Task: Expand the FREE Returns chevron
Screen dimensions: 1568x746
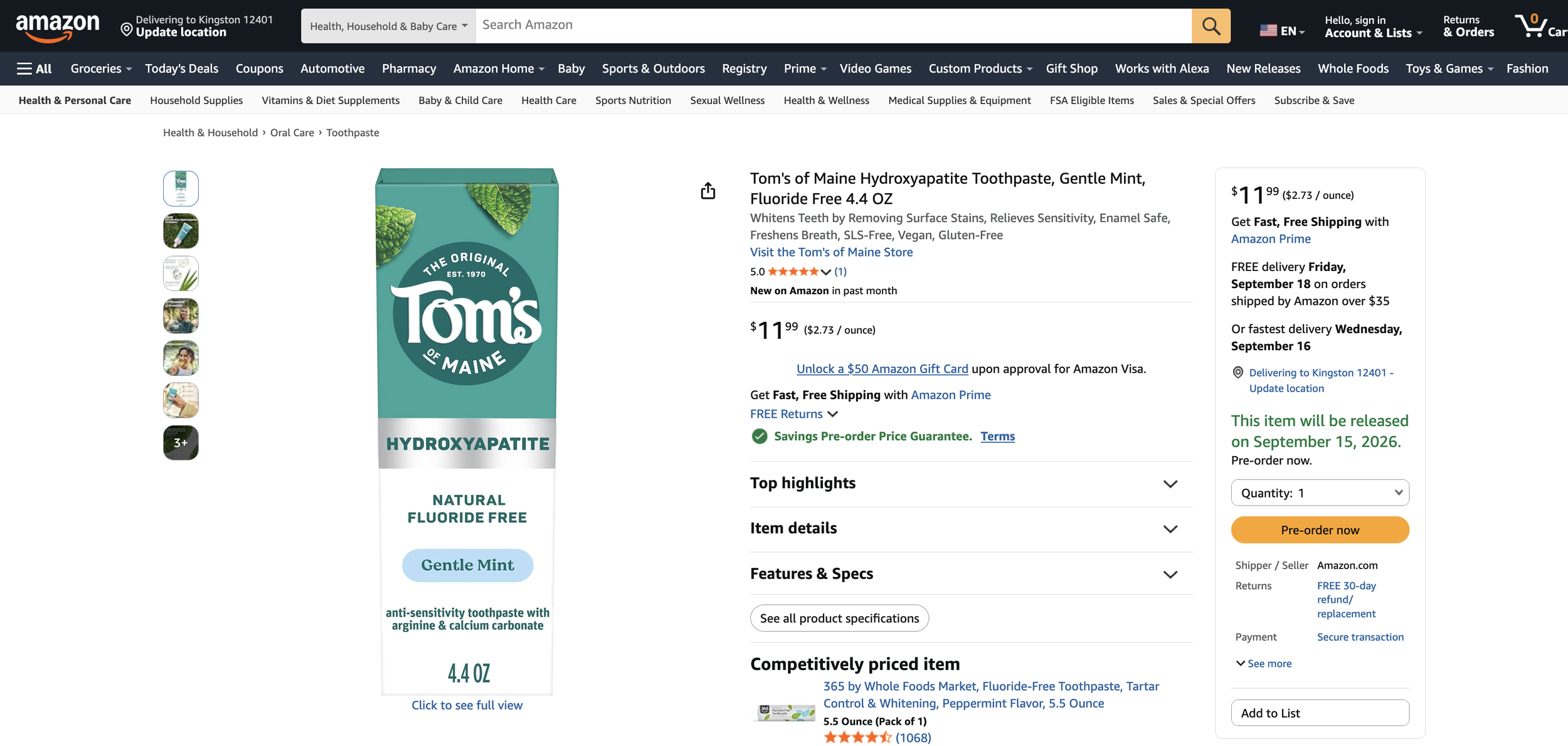Action: click(832, 414)
